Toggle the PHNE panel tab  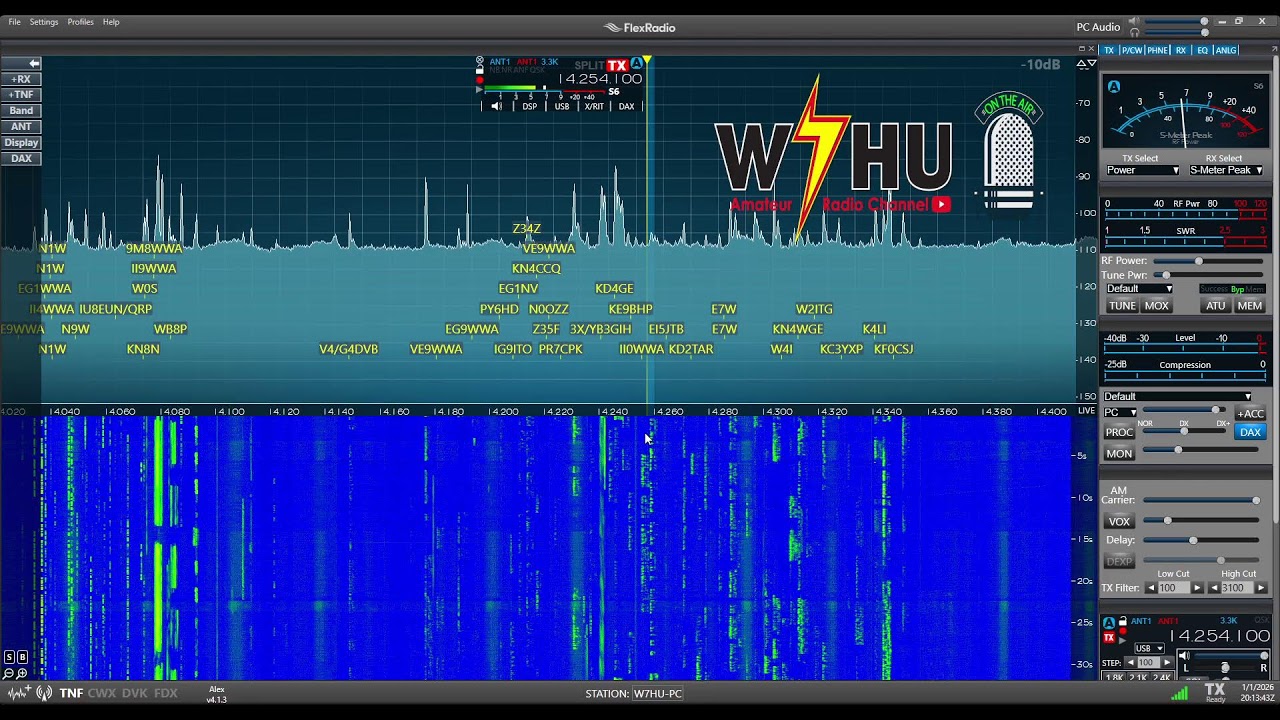[x=1158, y=50]
